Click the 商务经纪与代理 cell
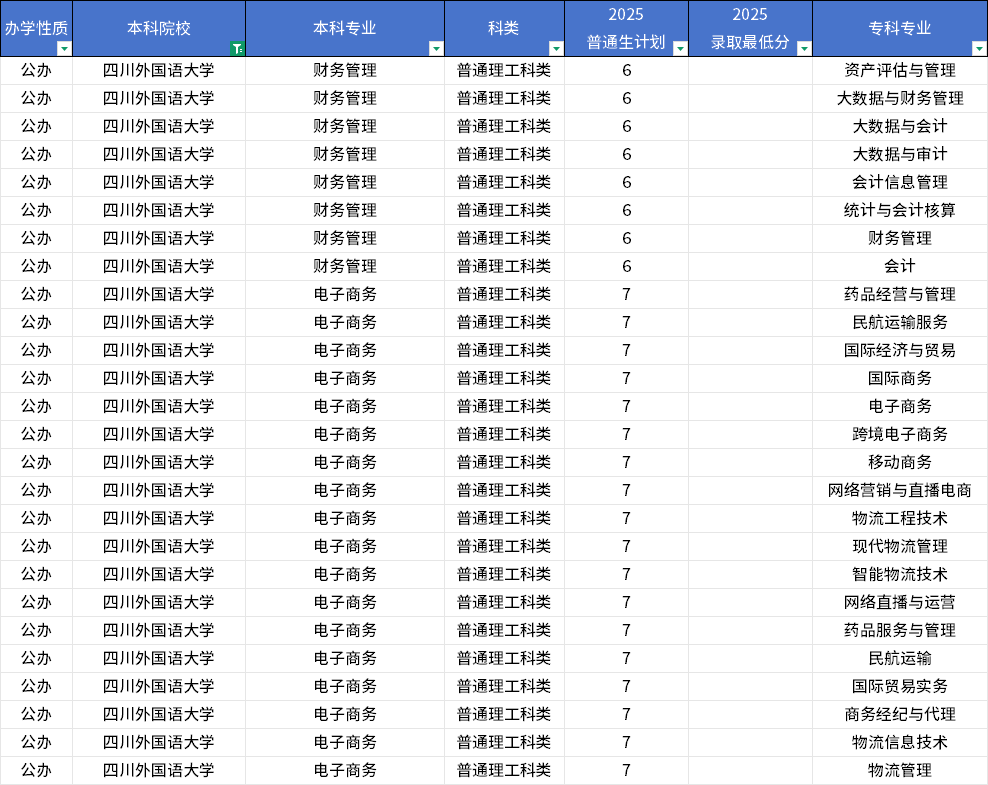Image resolution: width=988 pixels, height=785 pixels. 900,714
